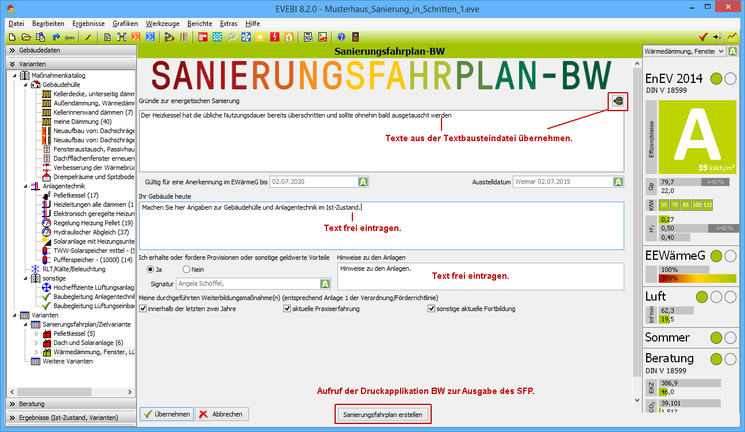The height and width of the screenshot is (432, 745).
Task: Click the text module import icon
Action: click(x=618, y=101)
